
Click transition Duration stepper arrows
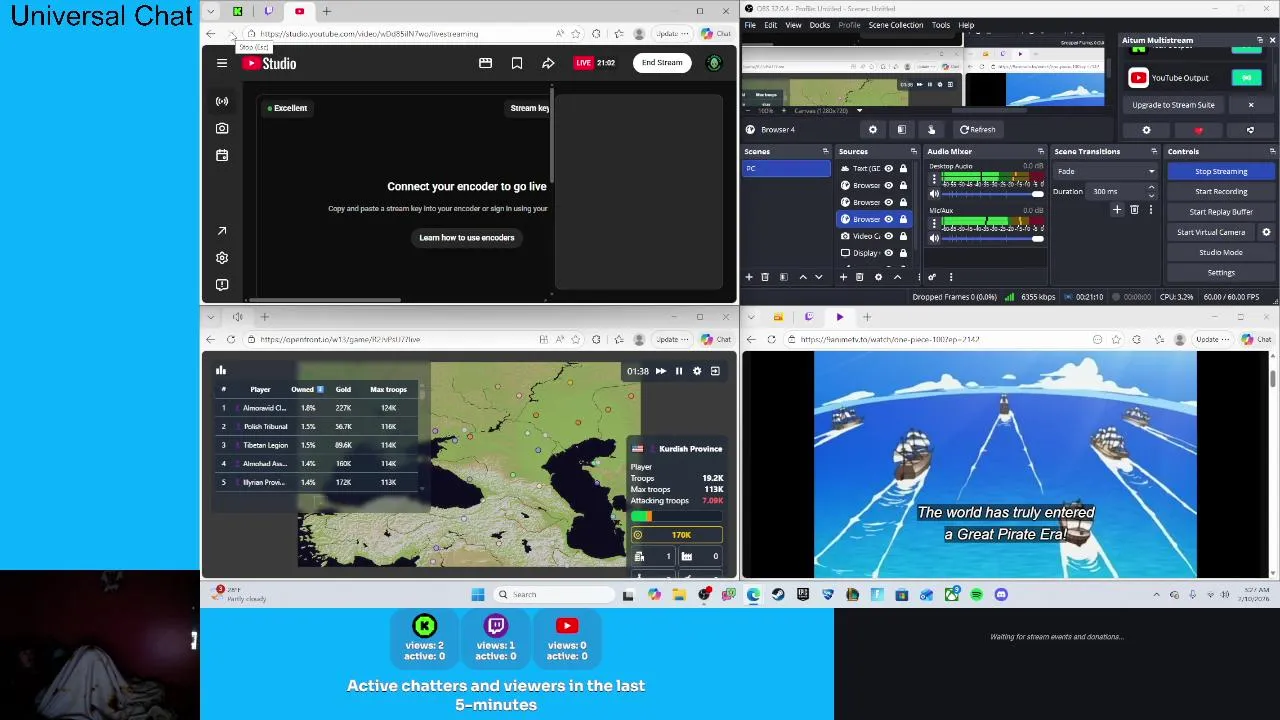1151,191
